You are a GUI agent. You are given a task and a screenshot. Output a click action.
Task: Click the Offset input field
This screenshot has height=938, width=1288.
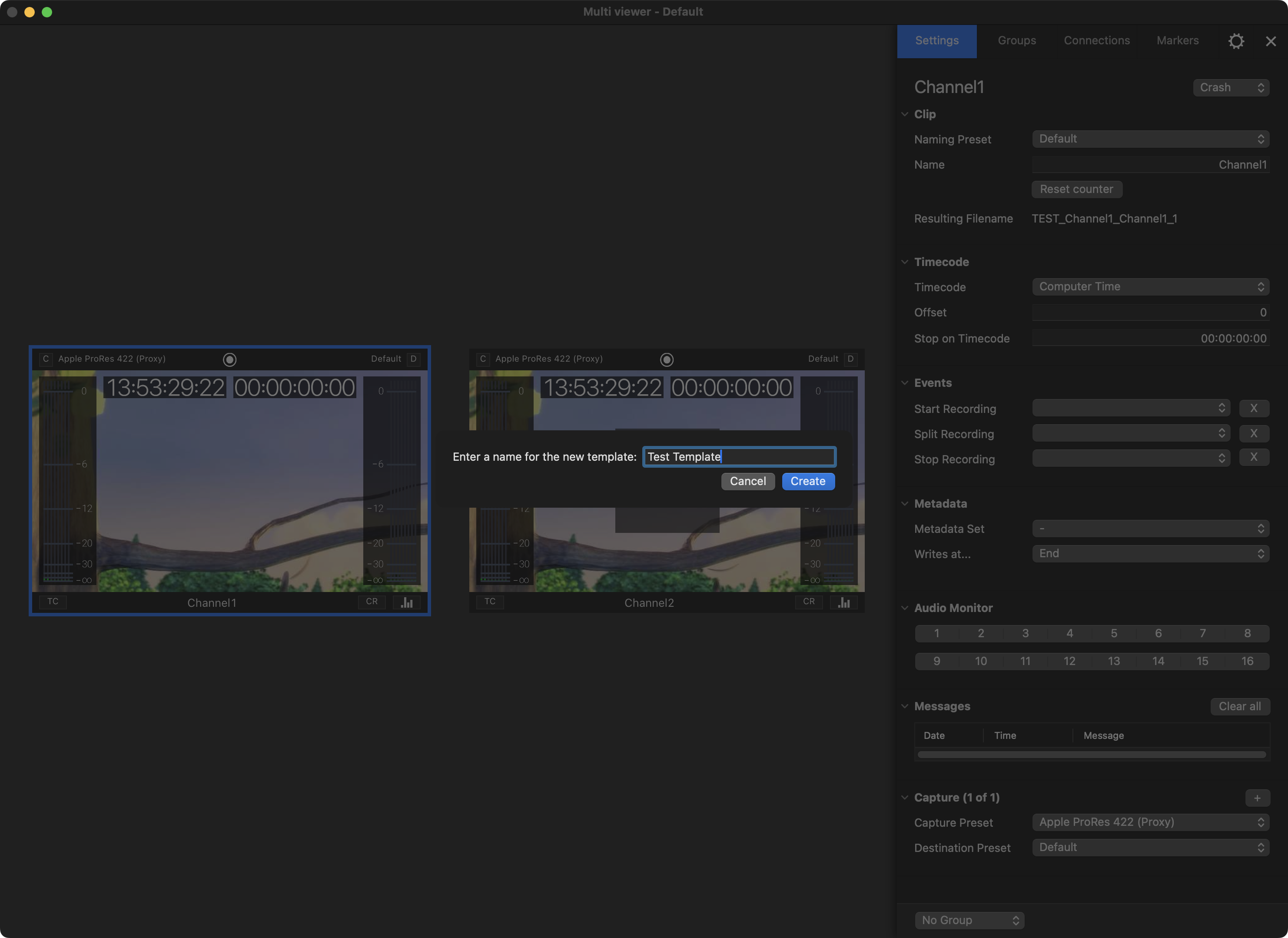click(x=1151, y=313)
